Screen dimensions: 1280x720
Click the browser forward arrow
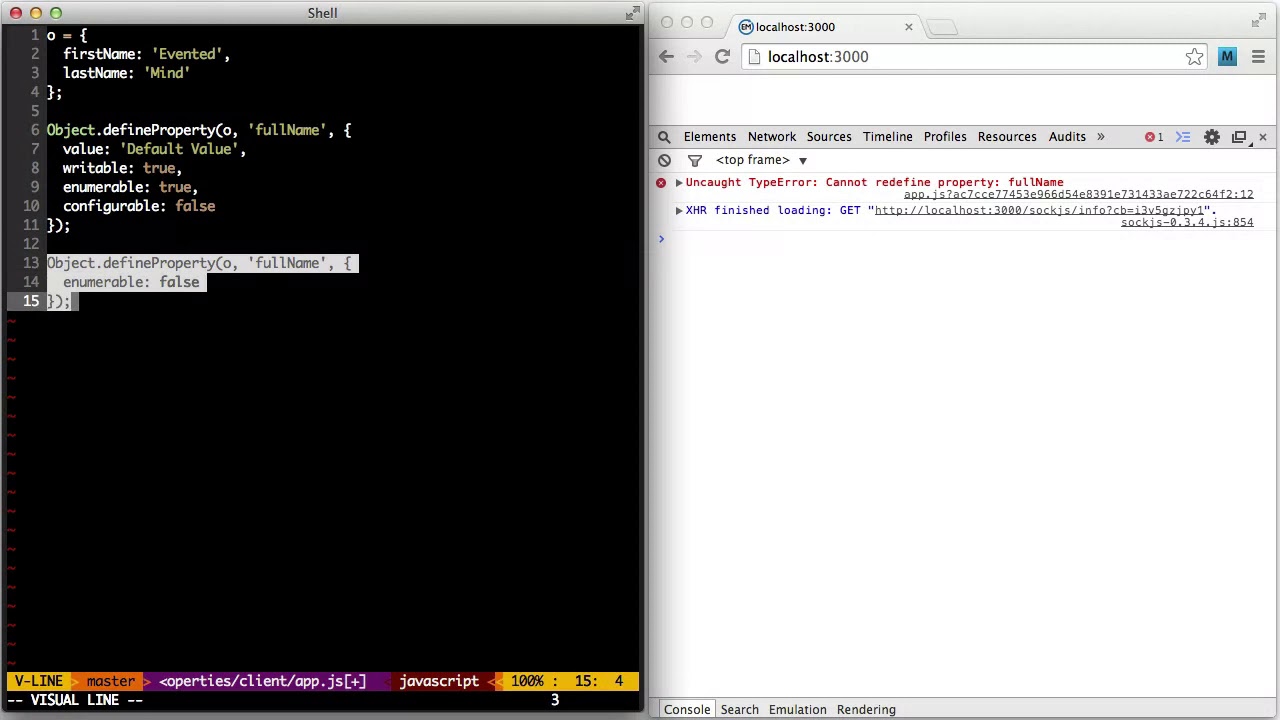click(694, 57)
